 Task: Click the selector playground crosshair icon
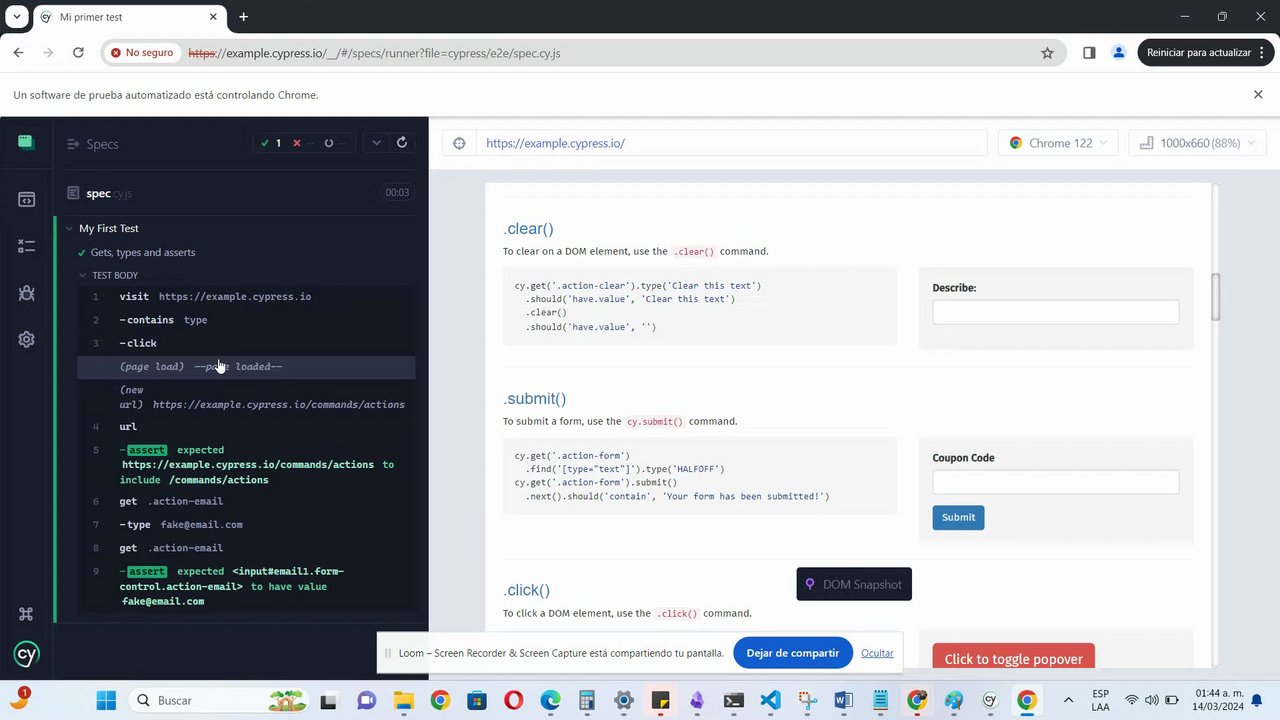point(459,143)
